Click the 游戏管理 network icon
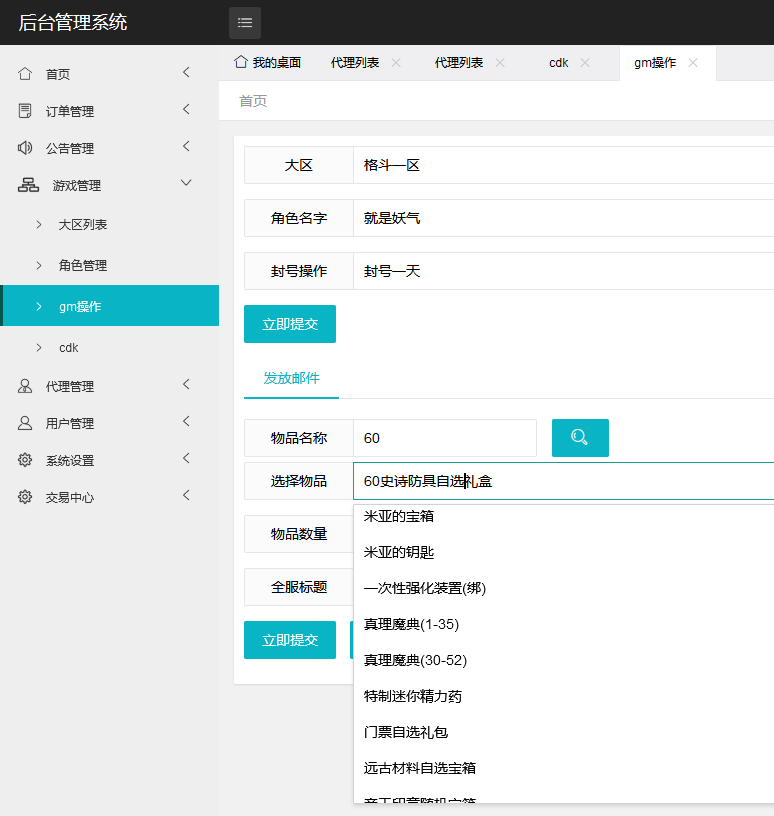This screenshot has width=774, height=816. click(x=28, y=185)
